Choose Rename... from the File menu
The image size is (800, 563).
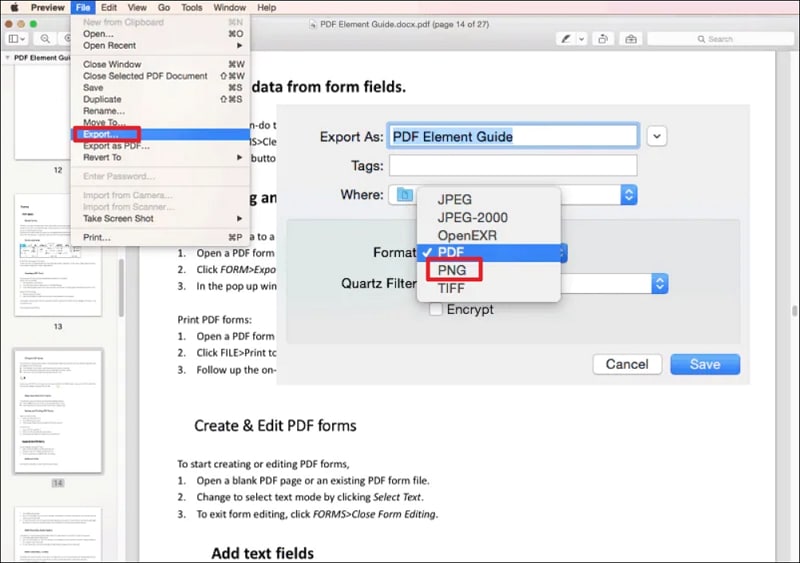[x=160, y=111]
